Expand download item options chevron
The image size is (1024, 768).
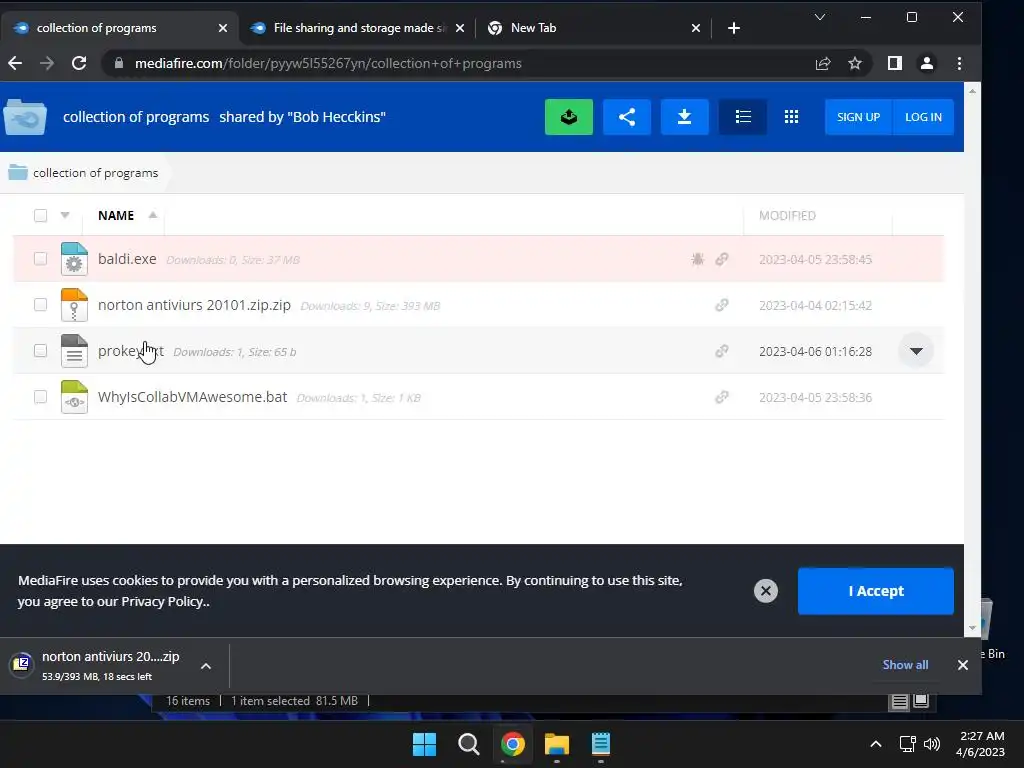pyautogui.click(x=206, y=666)
